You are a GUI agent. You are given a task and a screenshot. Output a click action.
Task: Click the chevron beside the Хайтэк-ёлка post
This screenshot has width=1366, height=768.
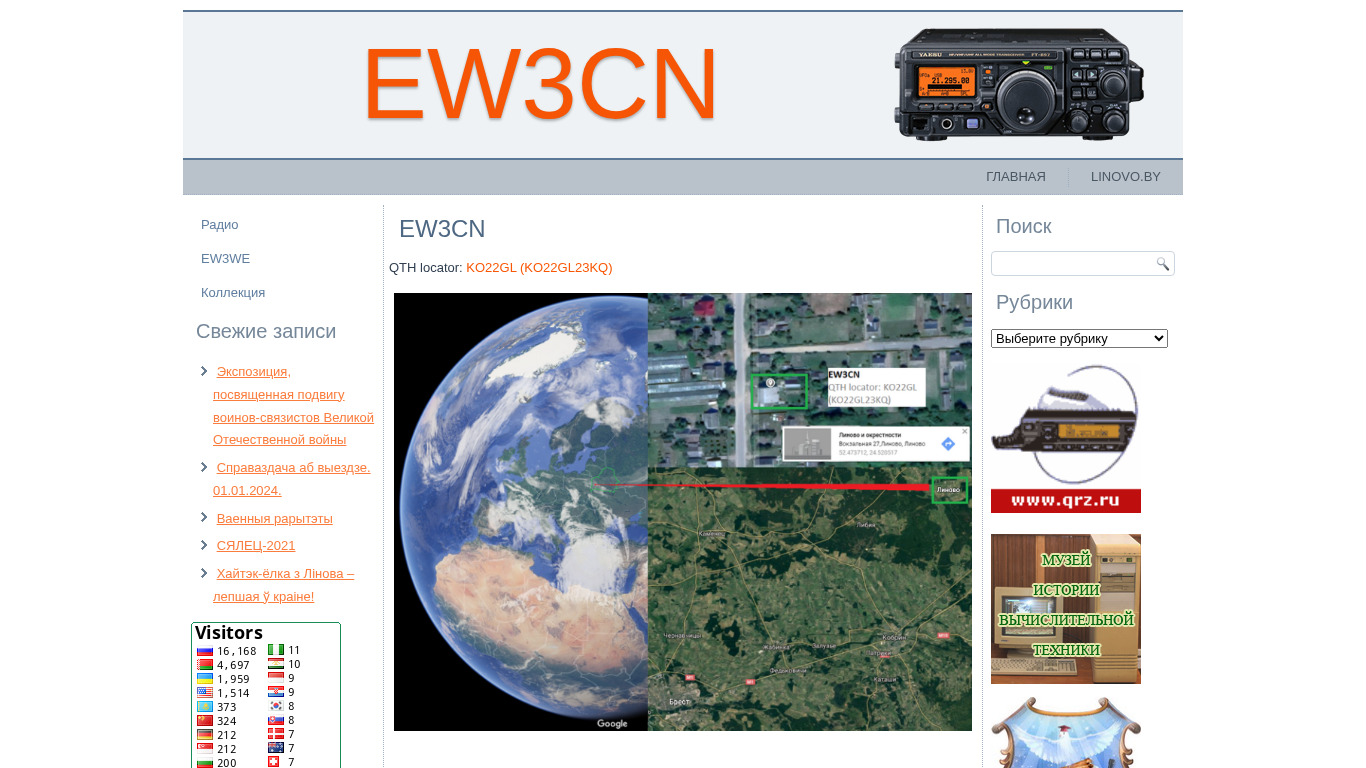click(204, 573)
